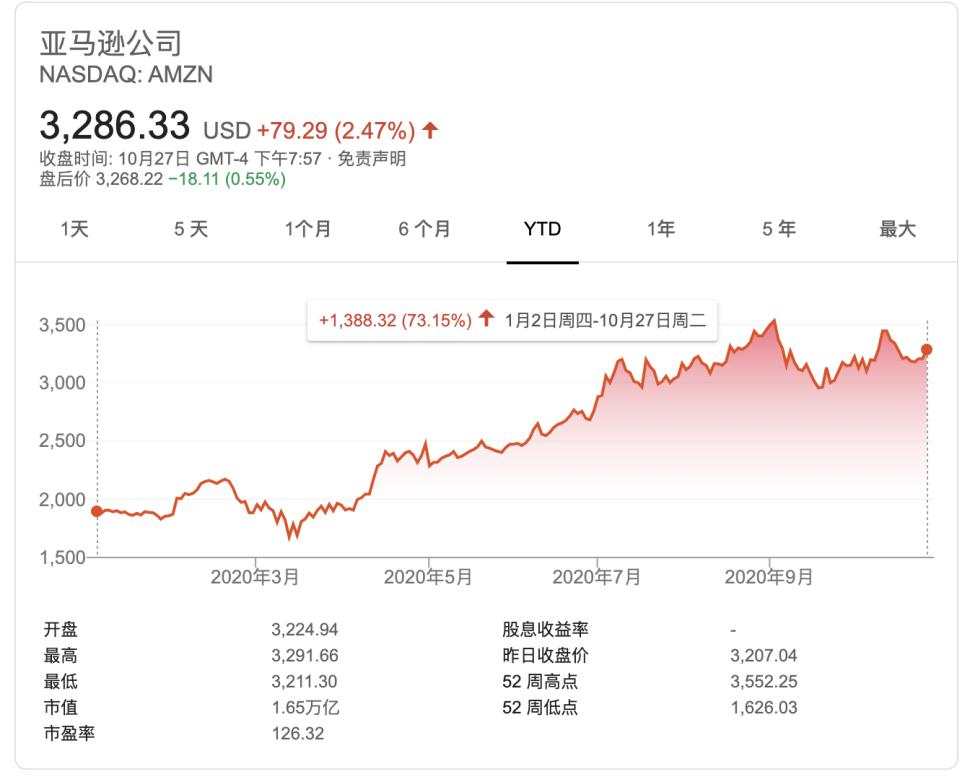Click the 52 周高点 value 3,552.25
970x777 pixels.
(x=764, y=681)
